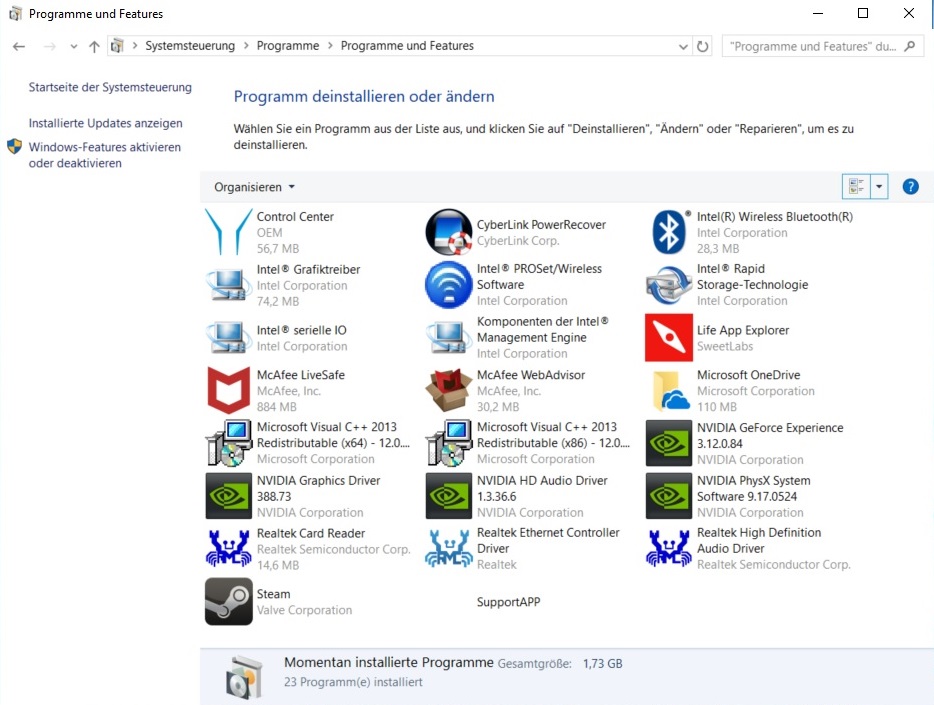Select the Control Center program icon
The width and height of the screenshot is (934, 705).
[x=229, y=232]
